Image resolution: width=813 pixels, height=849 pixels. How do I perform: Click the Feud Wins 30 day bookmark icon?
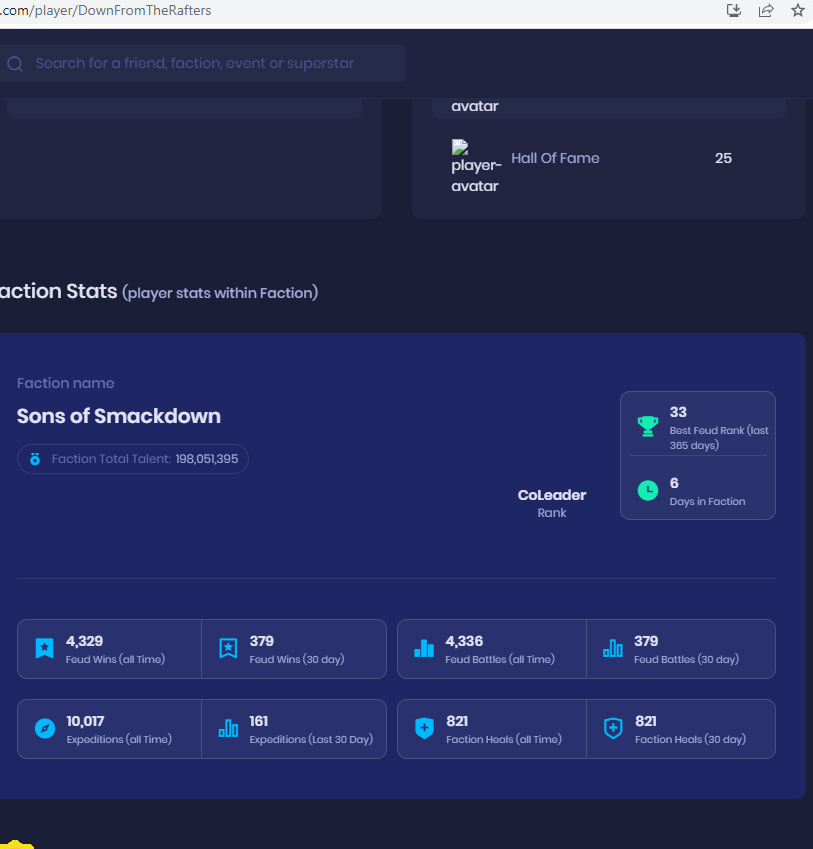pos(228,648)
